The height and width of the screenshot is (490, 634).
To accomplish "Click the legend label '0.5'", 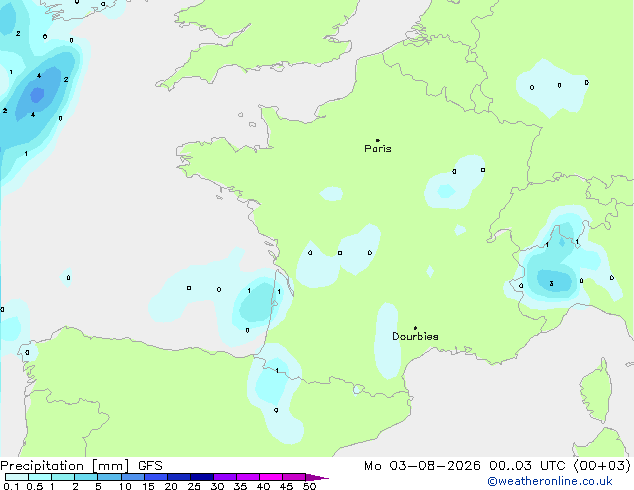I will pos(34,486).
